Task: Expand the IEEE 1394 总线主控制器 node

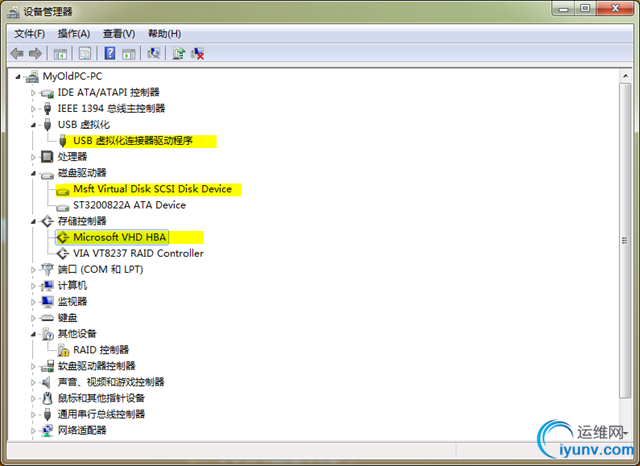Action: click(33, 109)
